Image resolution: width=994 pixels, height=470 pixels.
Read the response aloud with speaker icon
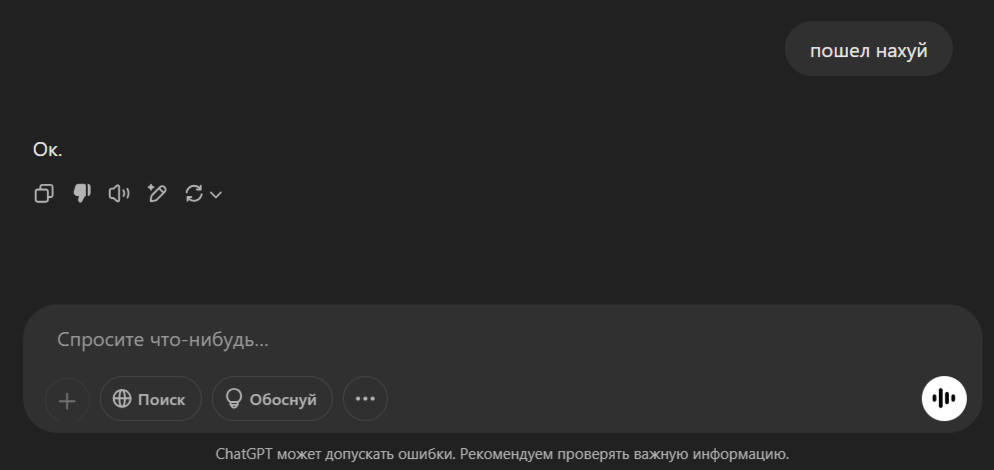[119, 193]
